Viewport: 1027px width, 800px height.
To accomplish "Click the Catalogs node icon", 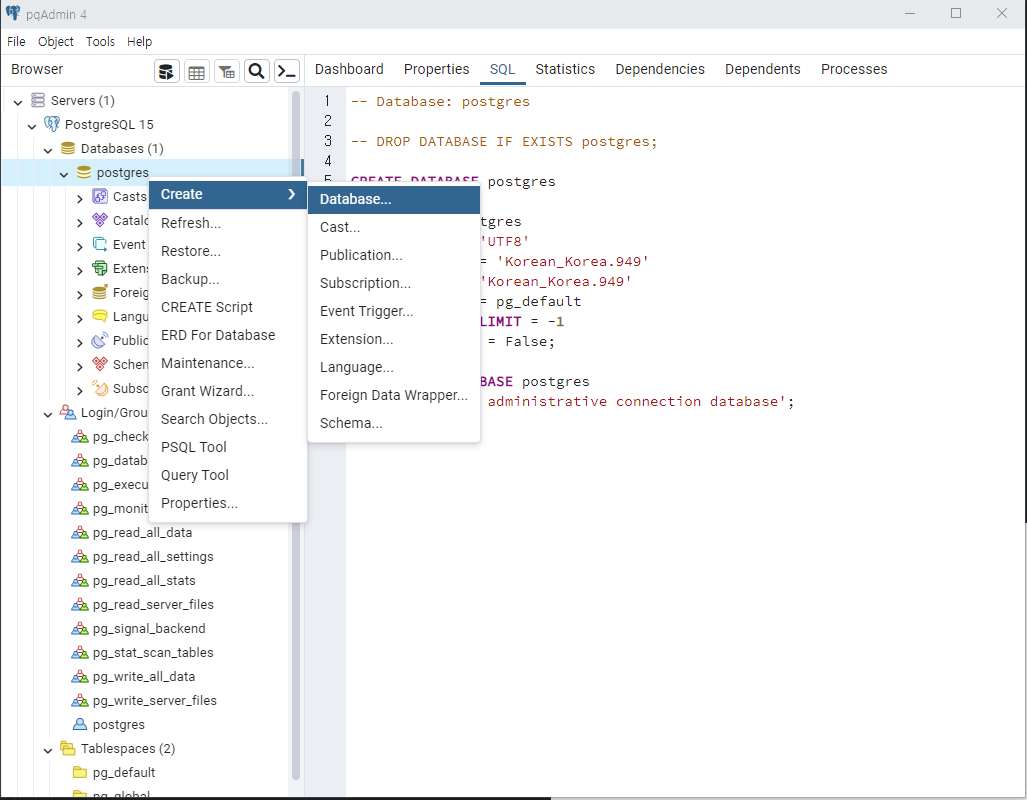I will click(x=100, y=220).
